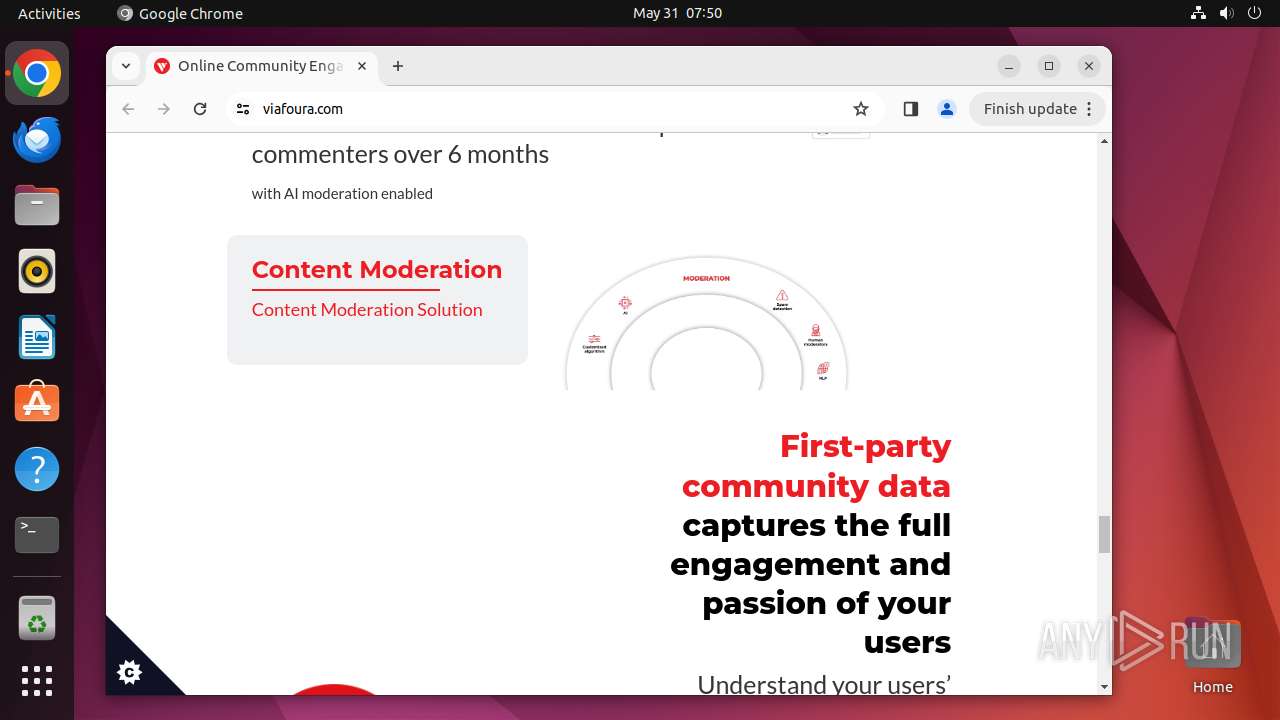
Task: Minimize the Chrome window
Action: click(x=1009, y=66)
